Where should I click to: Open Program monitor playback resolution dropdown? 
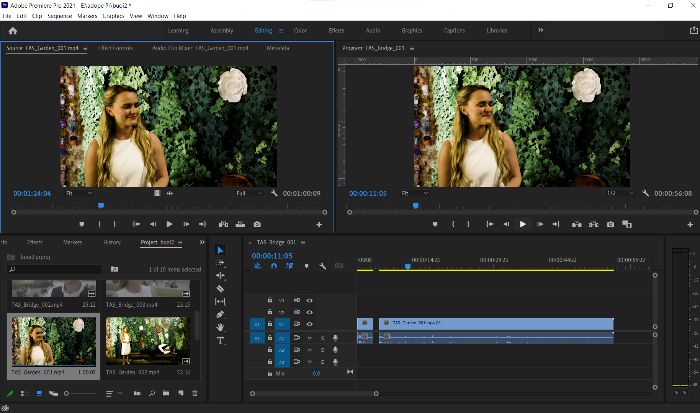[620, 193]
